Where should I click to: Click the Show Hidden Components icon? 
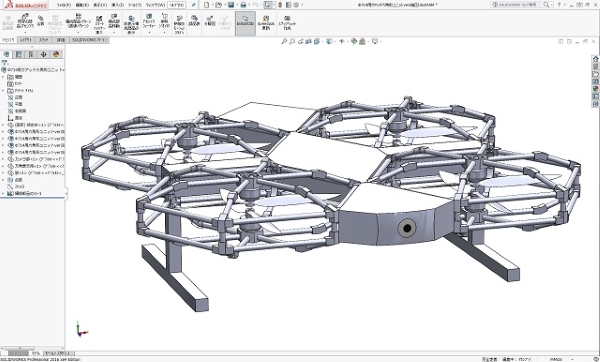click(x=131, y=18)
